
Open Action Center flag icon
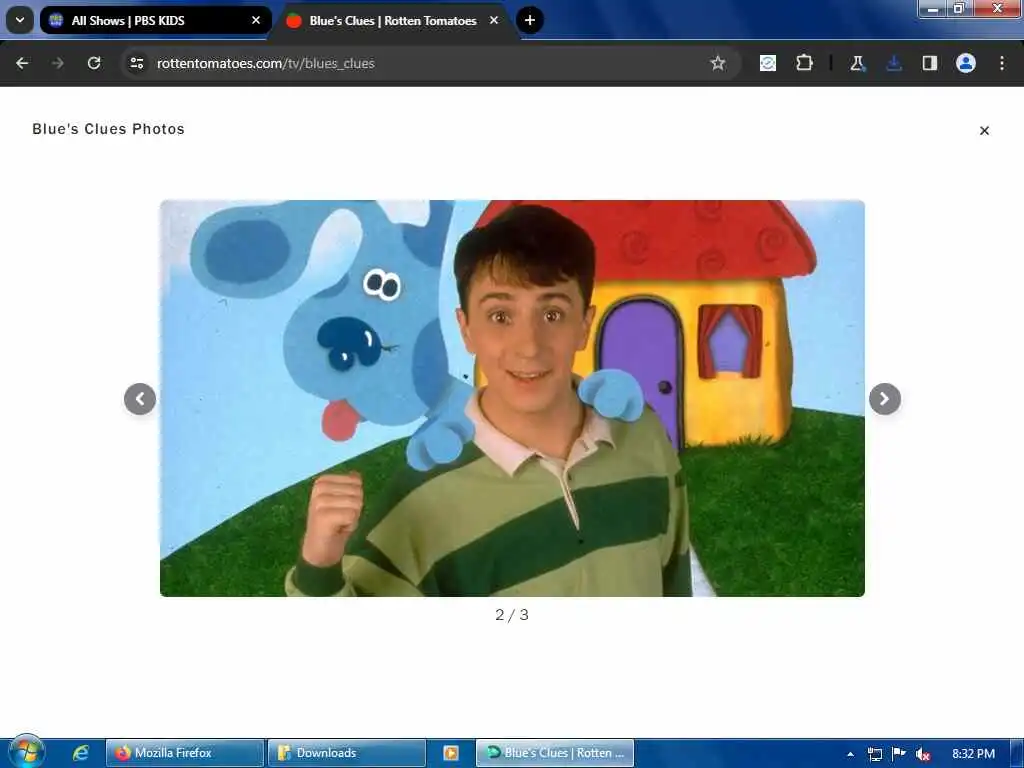click(899, 754)
